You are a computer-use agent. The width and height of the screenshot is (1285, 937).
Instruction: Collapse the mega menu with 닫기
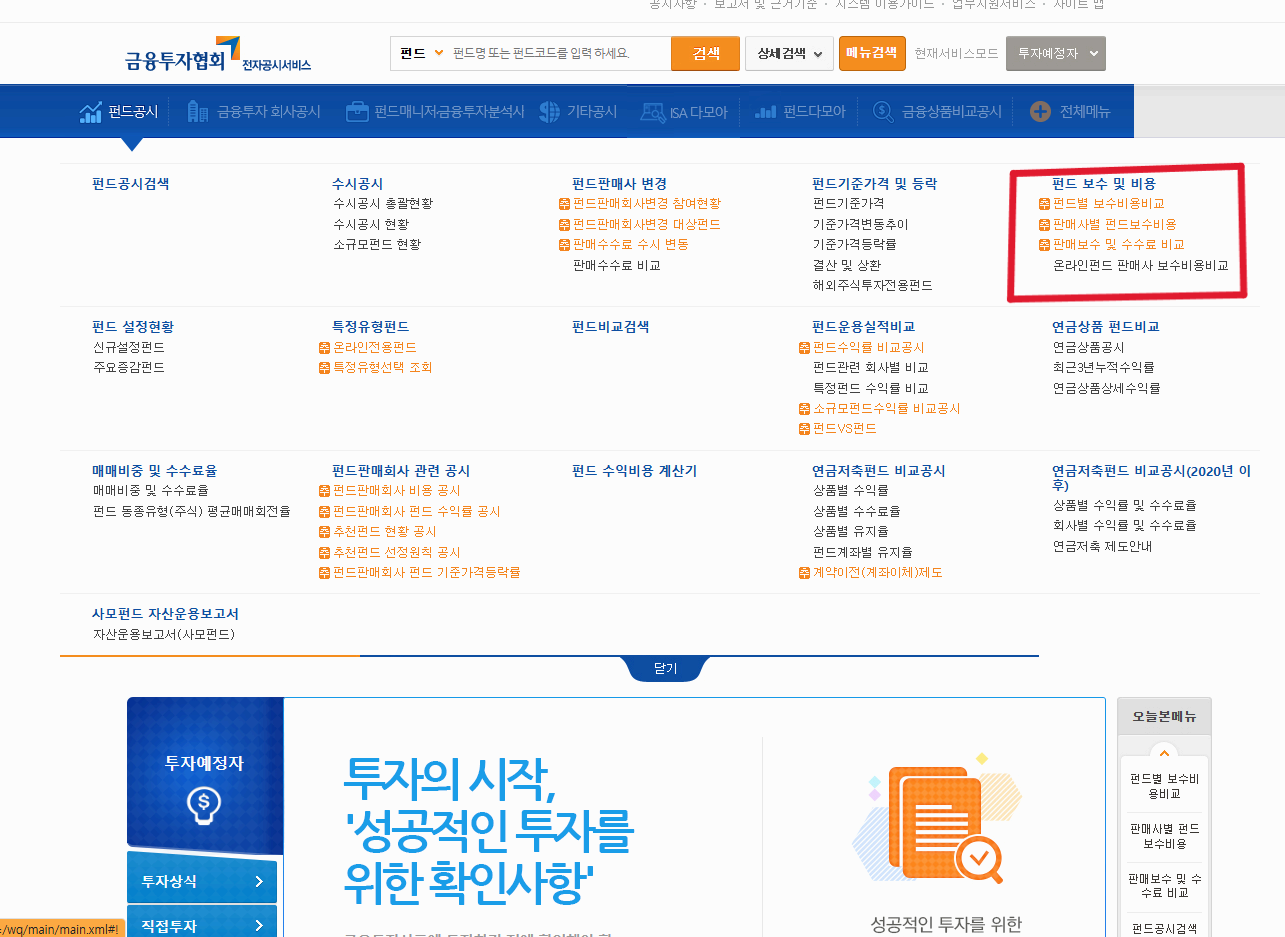tap(665, 668)
